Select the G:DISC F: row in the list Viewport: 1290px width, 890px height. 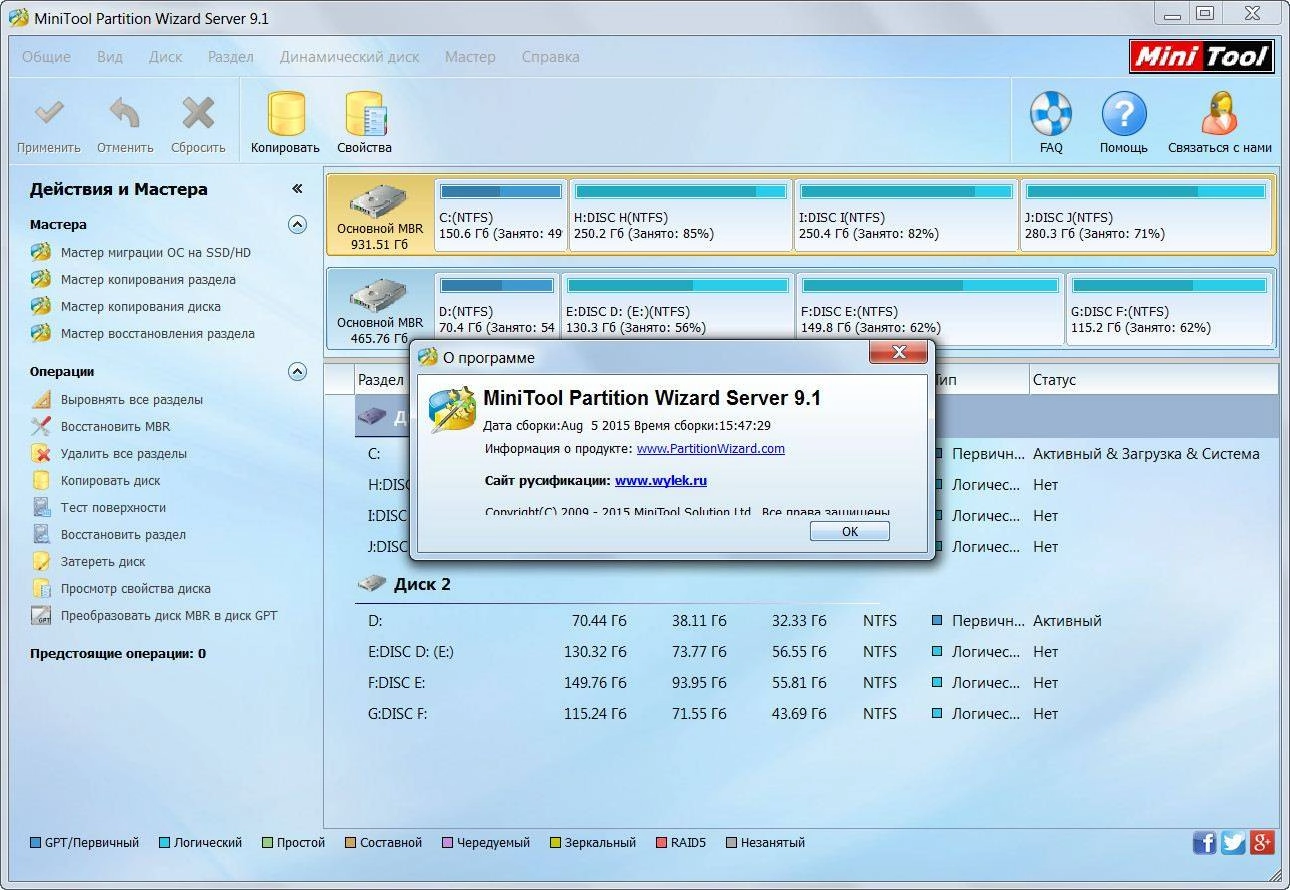(x=816, y=714)
